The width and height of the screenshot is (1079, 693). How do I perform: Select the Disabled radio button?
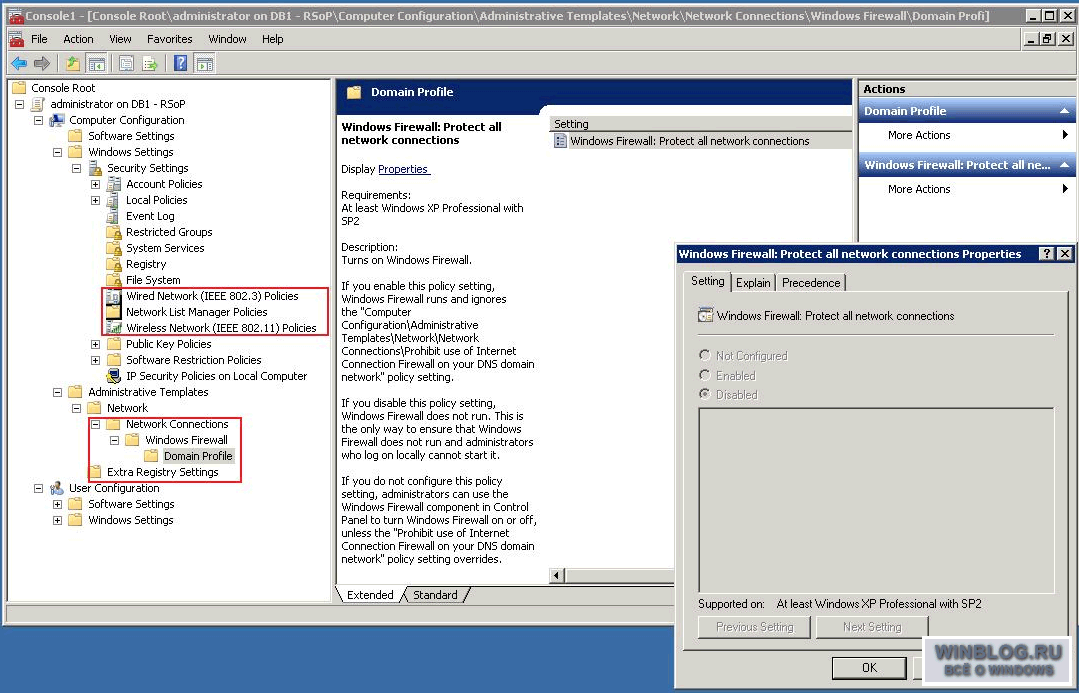click(x=704, y=394)
